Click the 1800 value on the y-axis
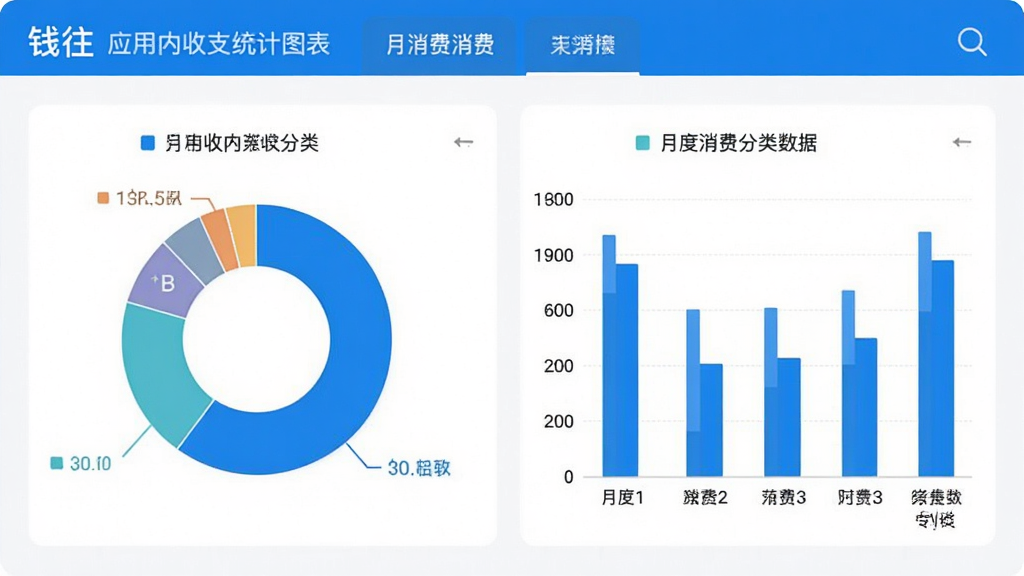The width and height of the screenshot is (1024, 576). pos(554,200)
